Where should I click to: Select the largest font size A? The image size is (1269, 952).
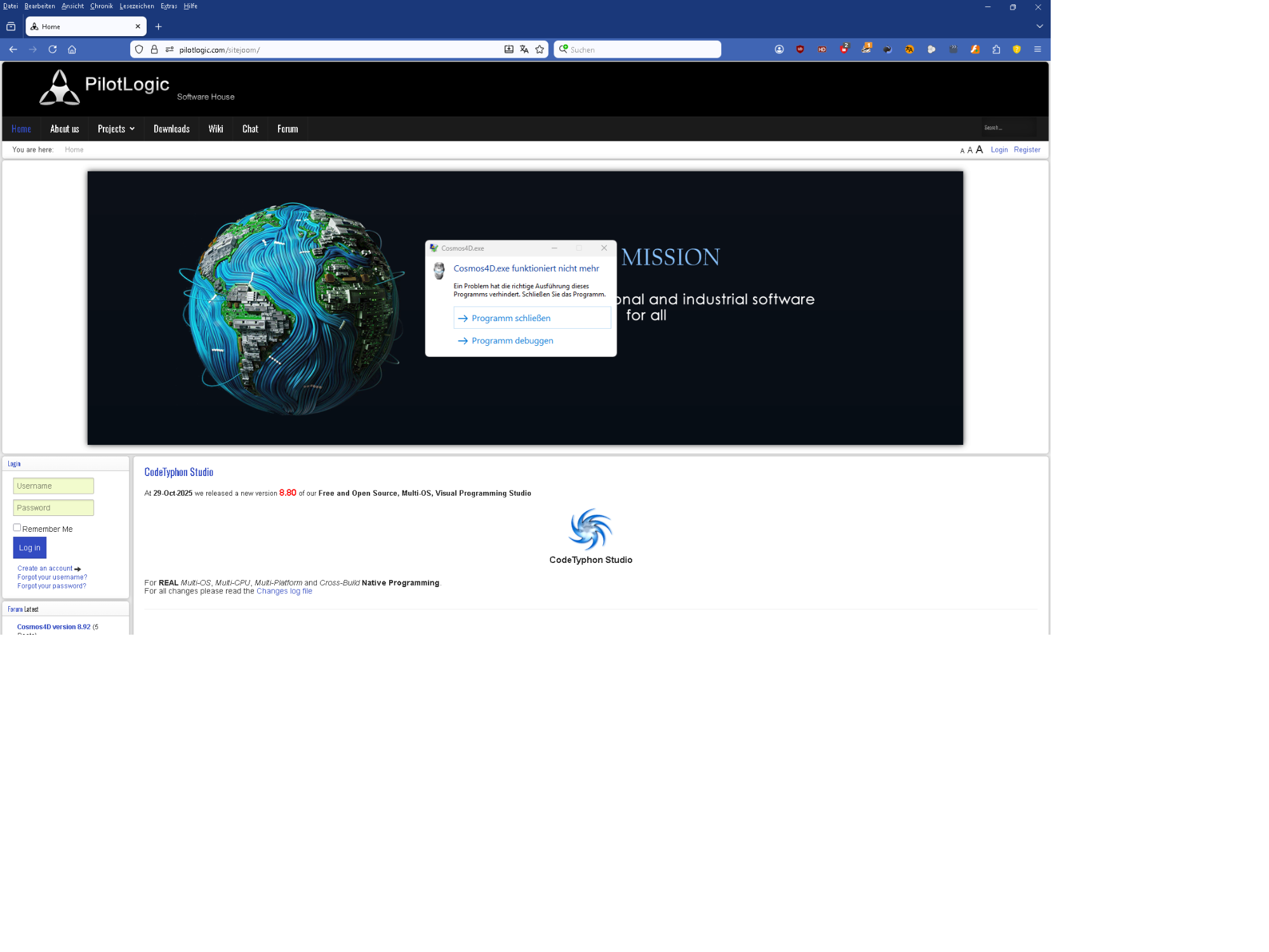click(980, 149)
